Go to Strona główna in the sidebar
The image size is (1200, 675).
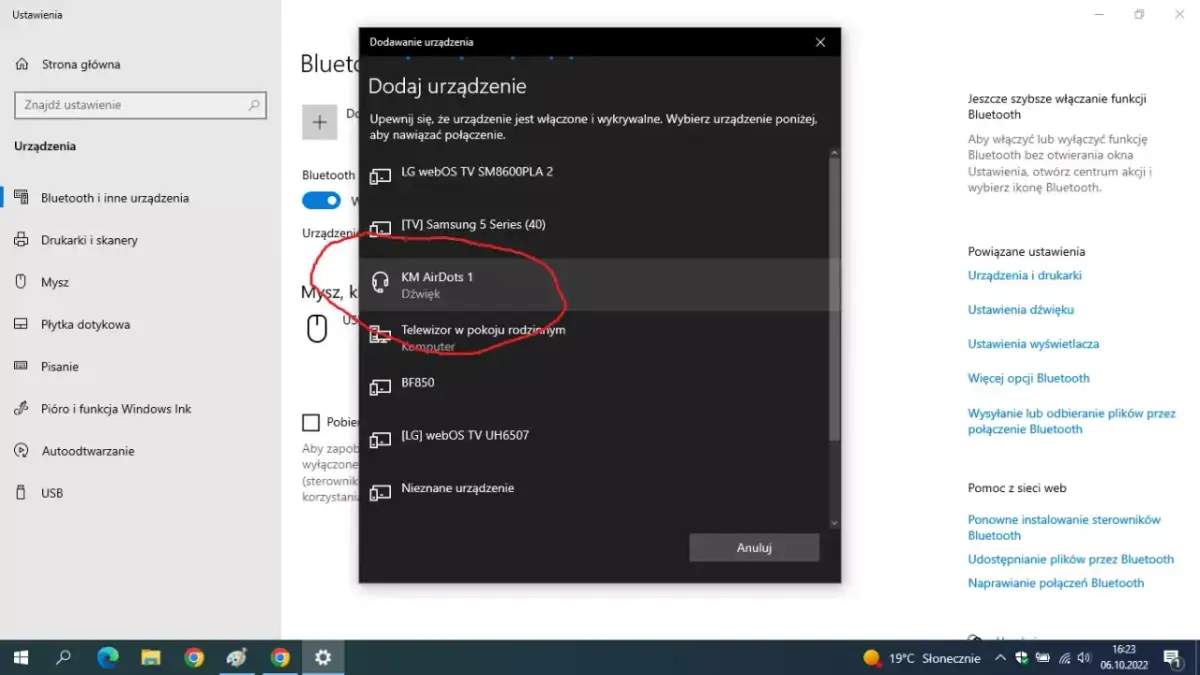pos(70,63)
